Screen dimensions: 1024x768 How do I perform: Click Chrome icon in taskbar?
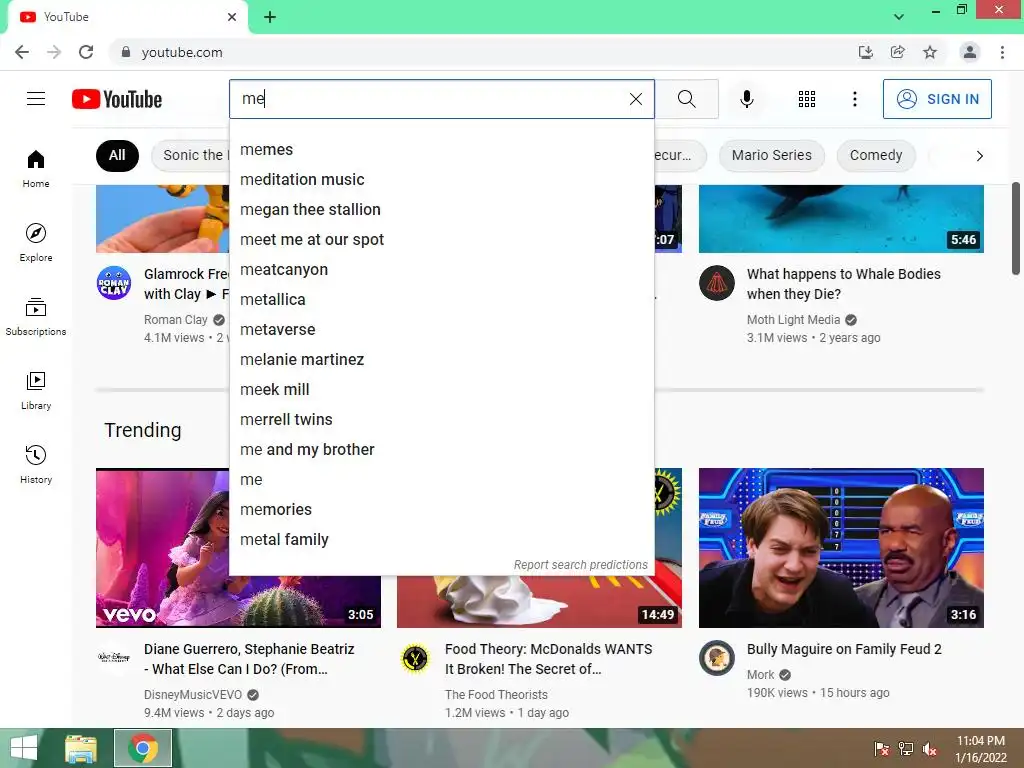coord(143,748)
